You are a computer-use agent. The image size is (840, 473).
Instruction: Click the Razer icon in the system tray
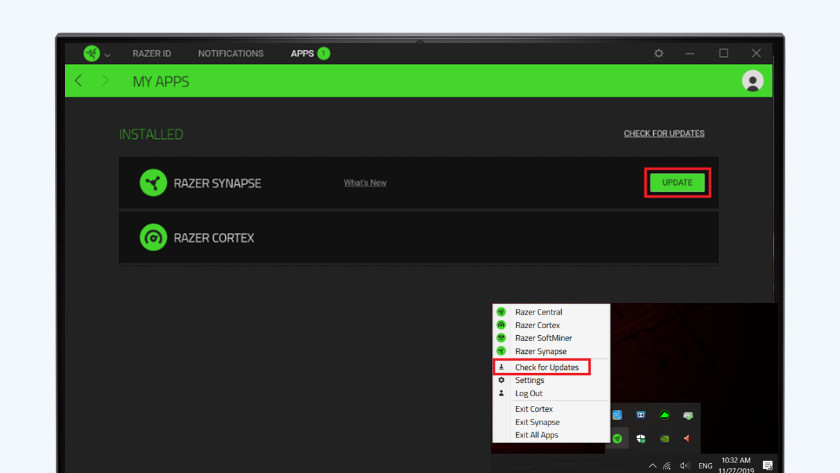(618, 438)
